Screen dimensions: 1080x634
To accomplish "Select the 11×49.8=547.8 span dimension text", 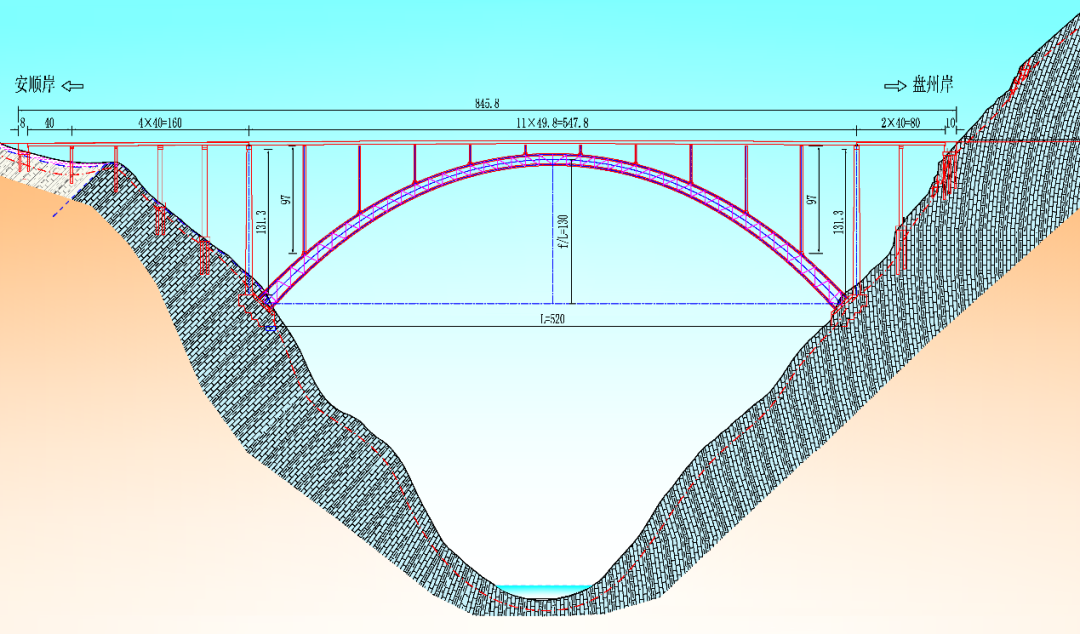I will 552,122.
